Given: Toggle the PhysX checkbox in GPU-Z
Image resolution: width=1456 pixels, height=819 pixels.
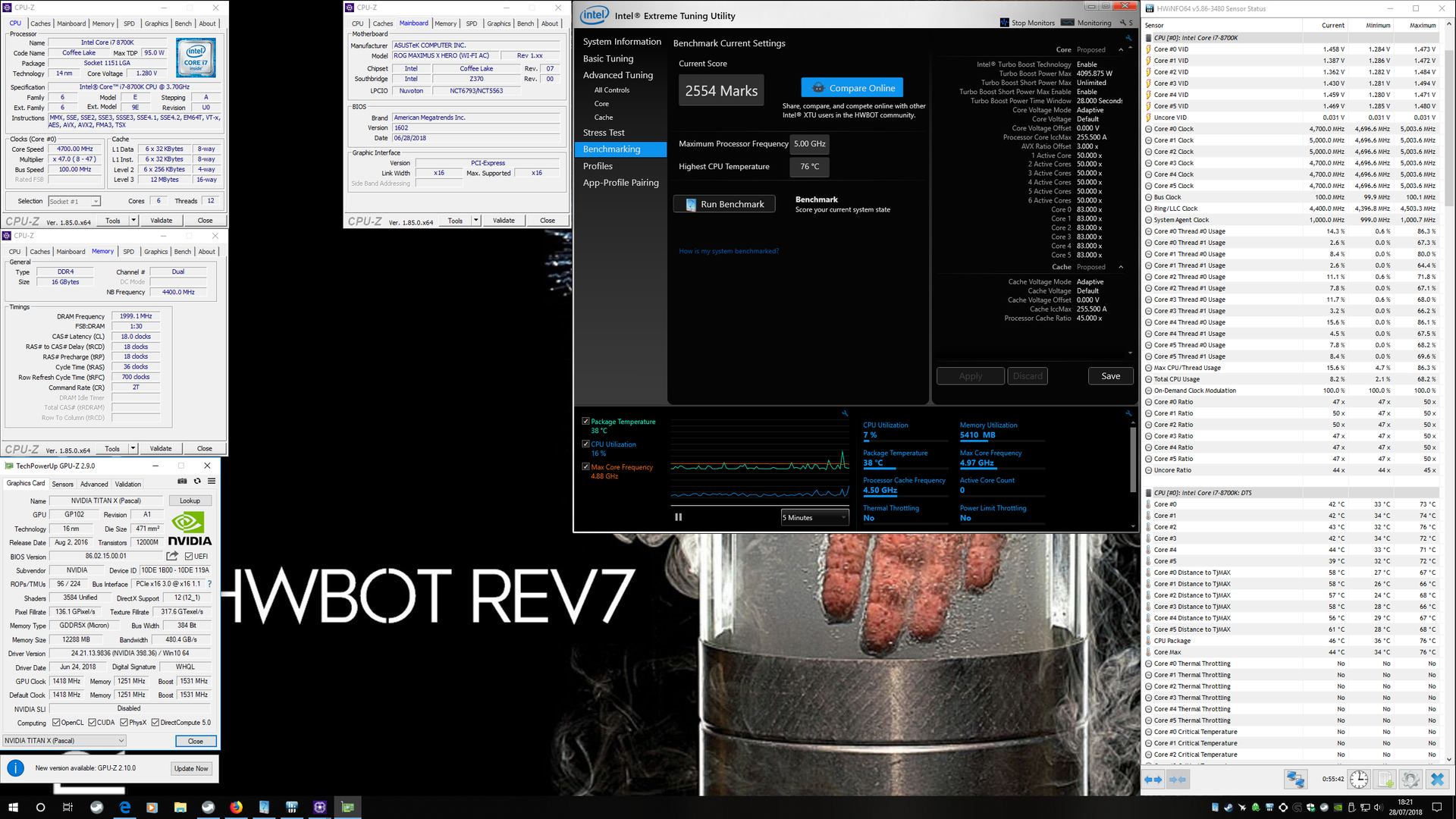Looking at the screenshot, I should point(124,723).
